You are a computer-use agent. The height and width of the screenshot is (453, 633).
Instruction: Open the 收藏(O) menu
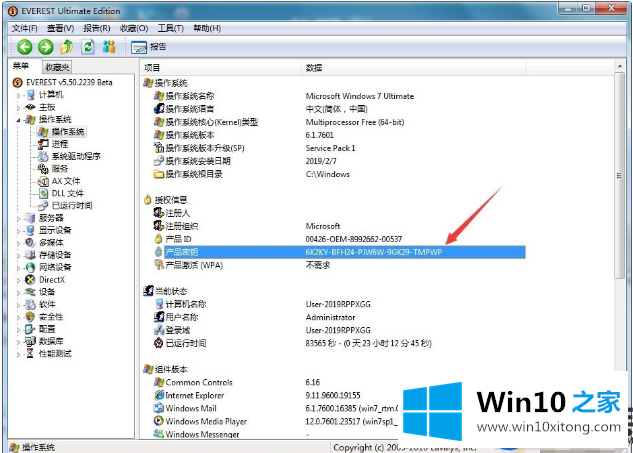[134, 28]
